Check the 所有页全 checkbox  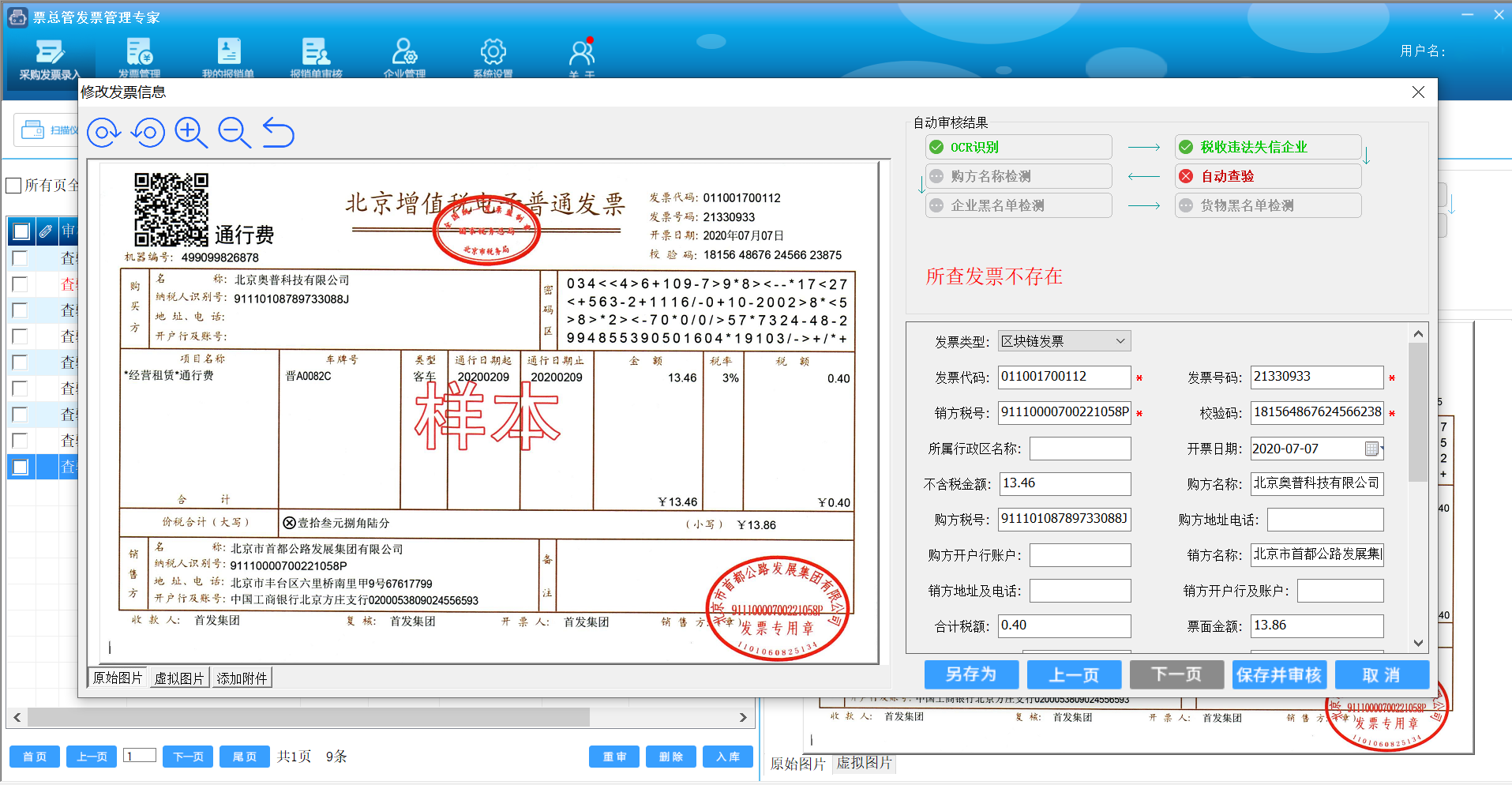point(13,185)
